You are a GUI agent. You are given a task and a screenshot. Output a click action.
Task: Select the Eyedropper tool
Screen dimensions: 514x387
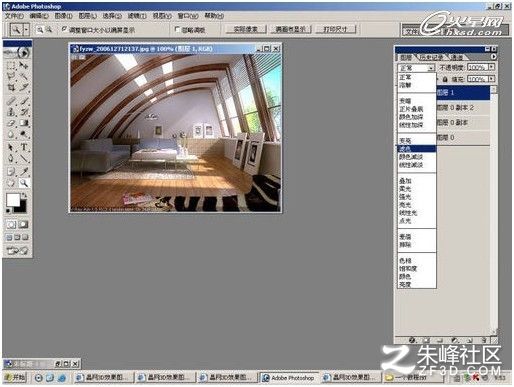coord(24,171)
